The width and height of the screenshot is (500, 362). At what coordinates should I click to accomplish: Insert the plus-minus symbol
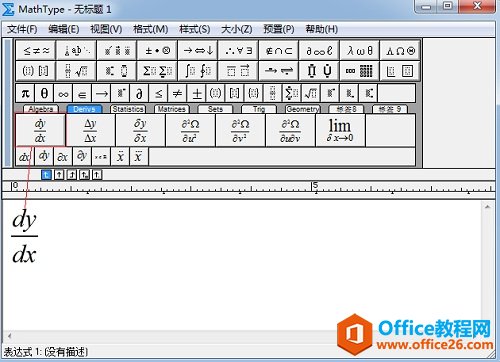pos(197,93)
